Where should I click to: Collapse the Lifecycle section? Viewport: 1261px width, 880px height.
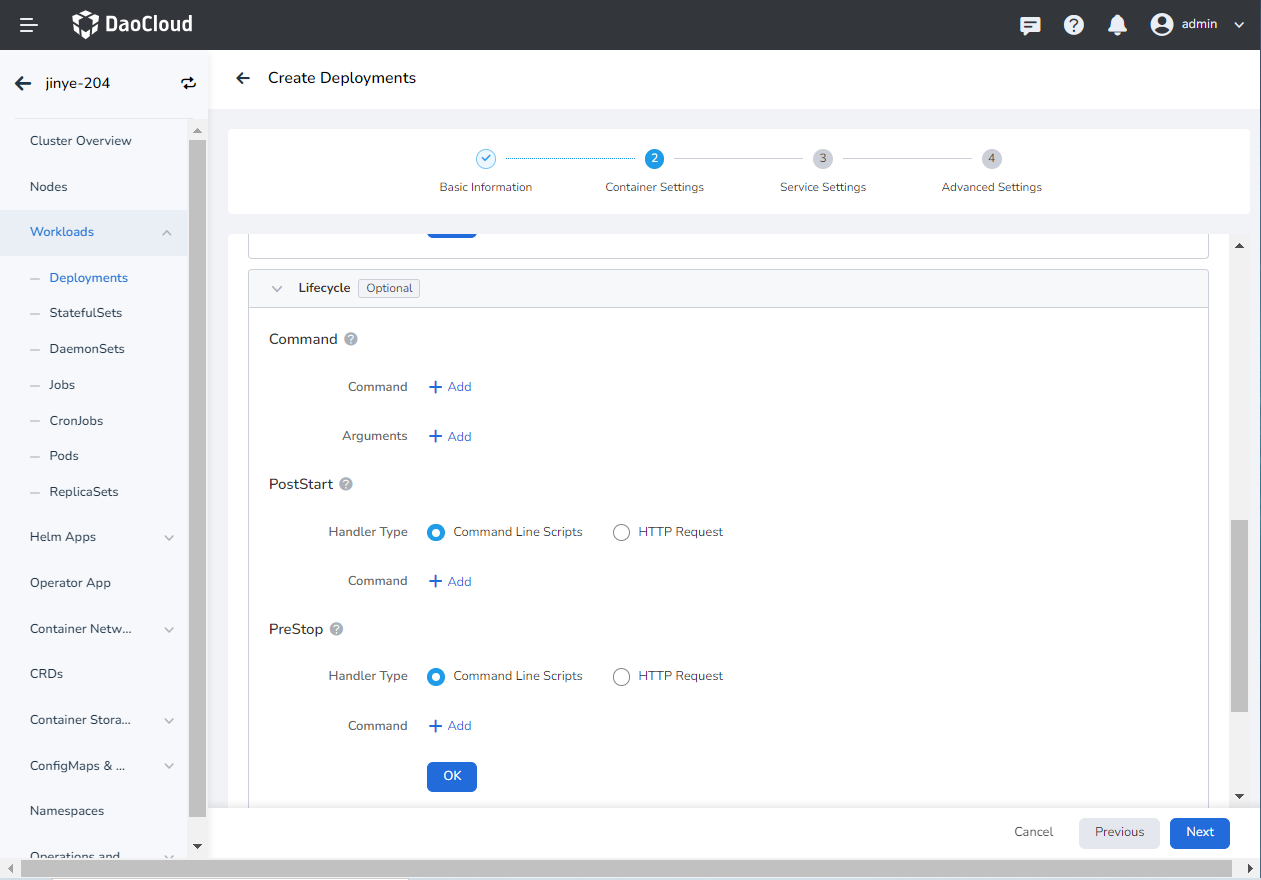pyautogui.click(x=277, y=288)
